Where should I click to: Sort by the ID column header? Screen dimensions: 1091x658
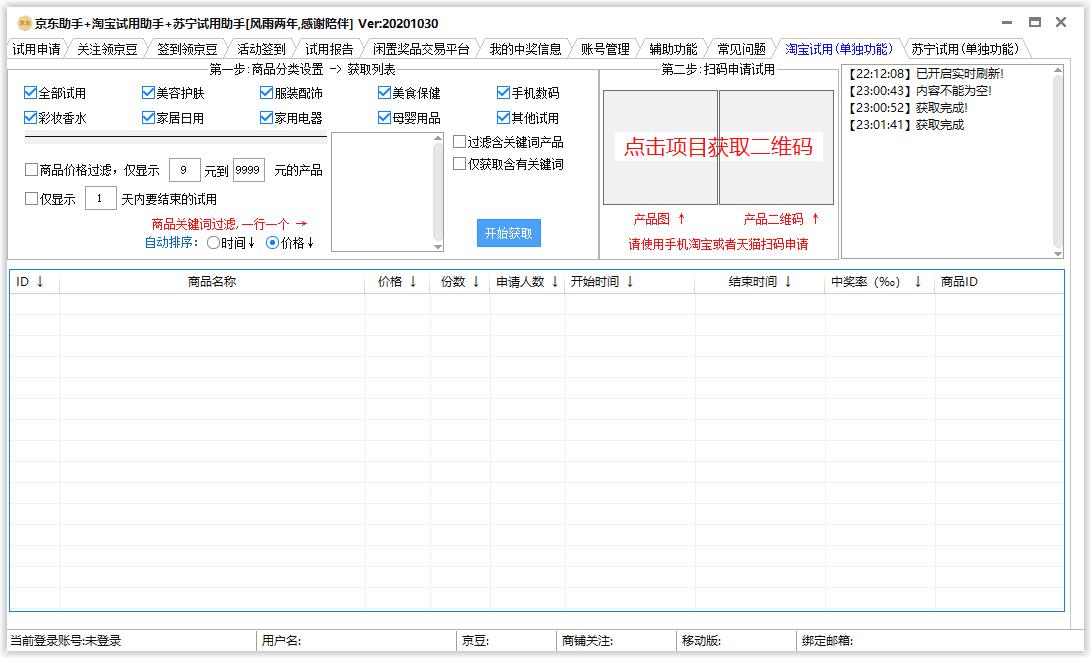coord(35,282)
